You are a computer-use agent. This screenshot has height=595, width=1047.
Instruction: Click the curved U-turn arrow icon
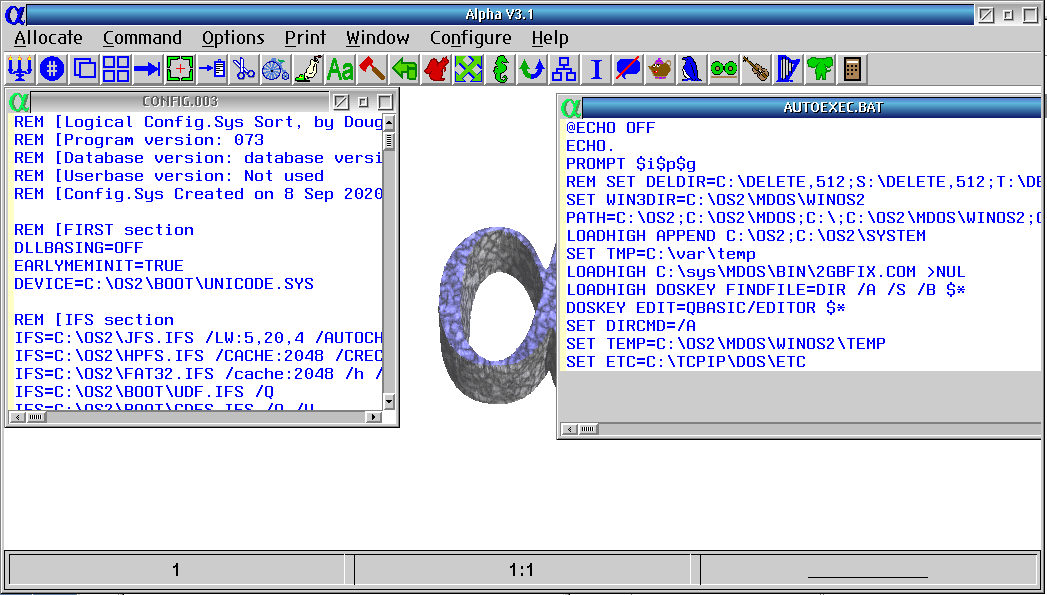tap(532, 69)
